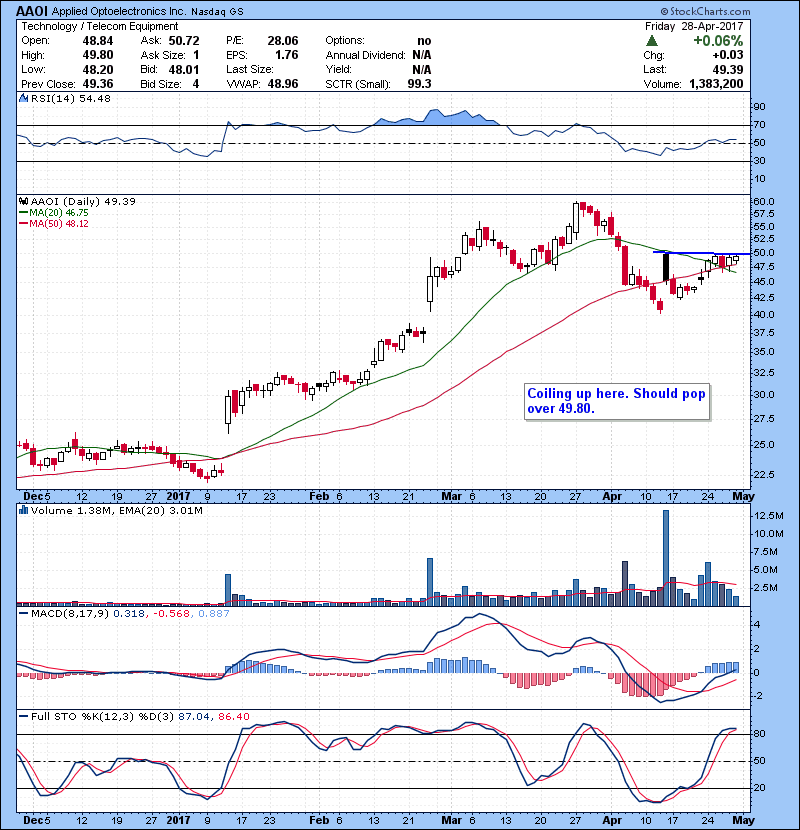Click the Chg value +0.03
This screenshot has height=830, width=800.
(x=727, y=55)
